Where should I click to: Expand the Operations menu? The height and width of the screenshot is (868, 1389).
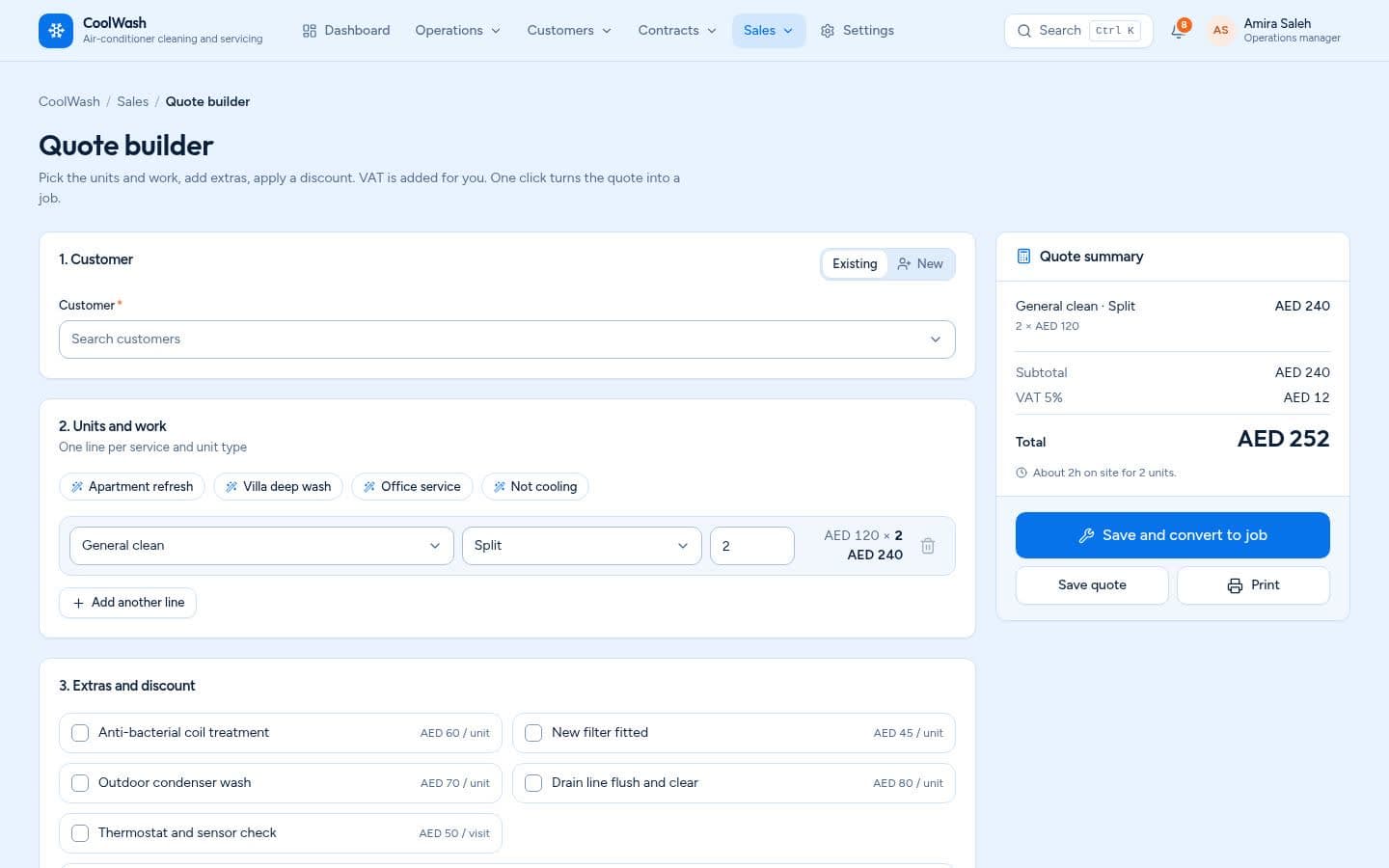[458, 31]
